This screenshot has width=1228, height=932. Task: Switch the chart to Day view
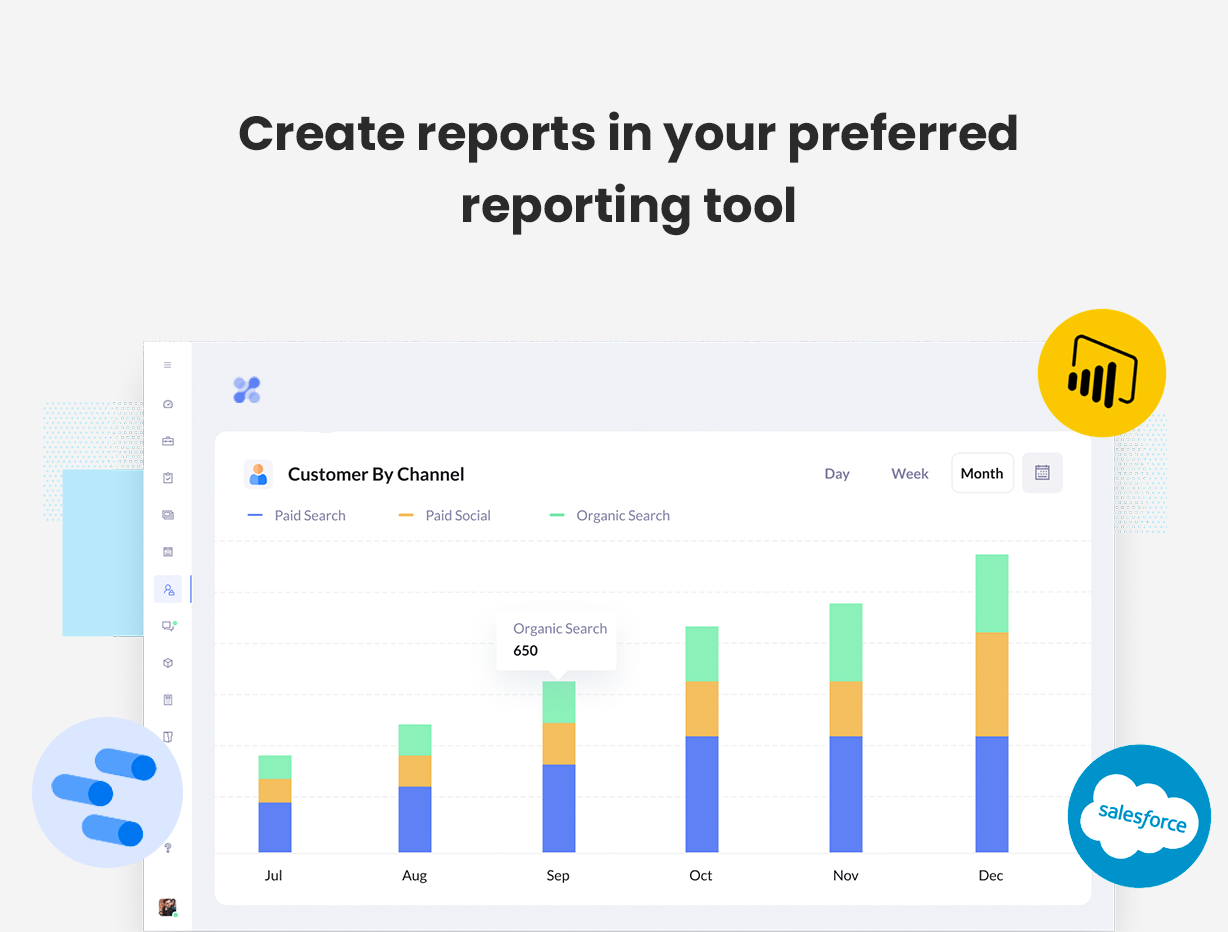pos(837,474)
